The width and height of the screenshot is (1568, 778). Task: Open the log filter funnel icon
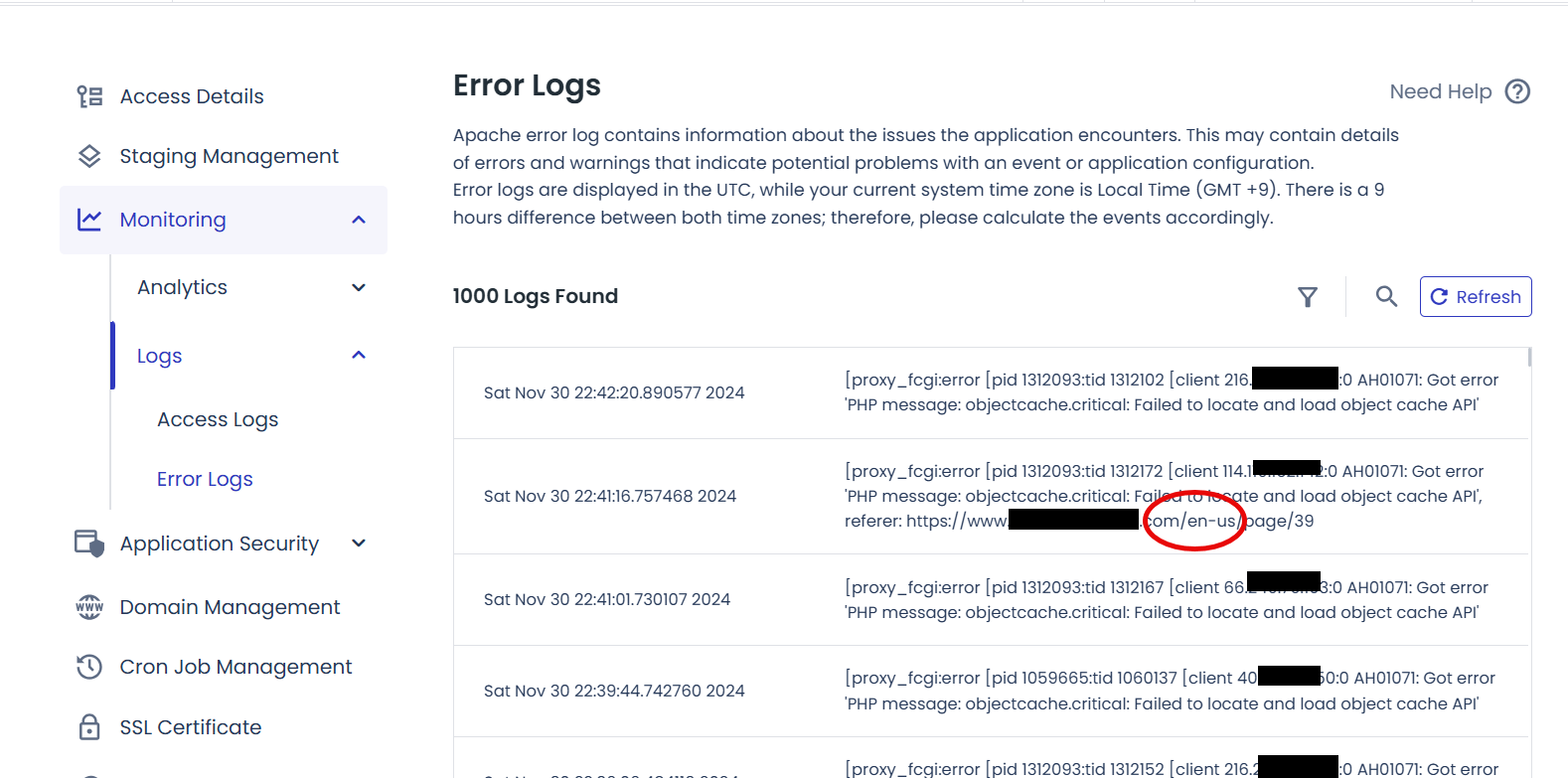(1308, 296)
